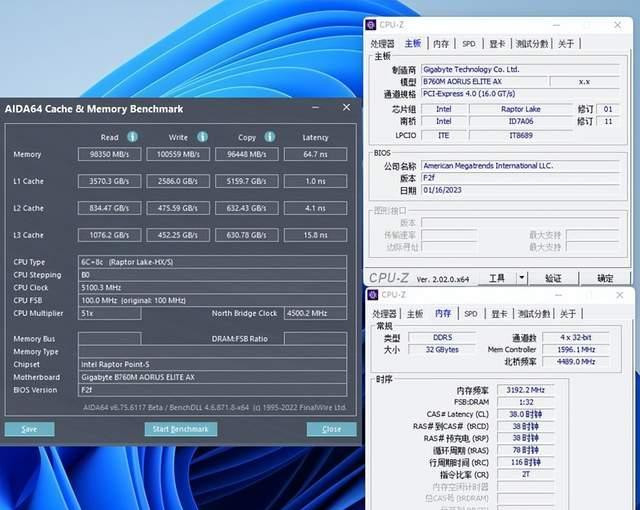Click L3 Cache latency 15.8 ns

tap(316, 235)
